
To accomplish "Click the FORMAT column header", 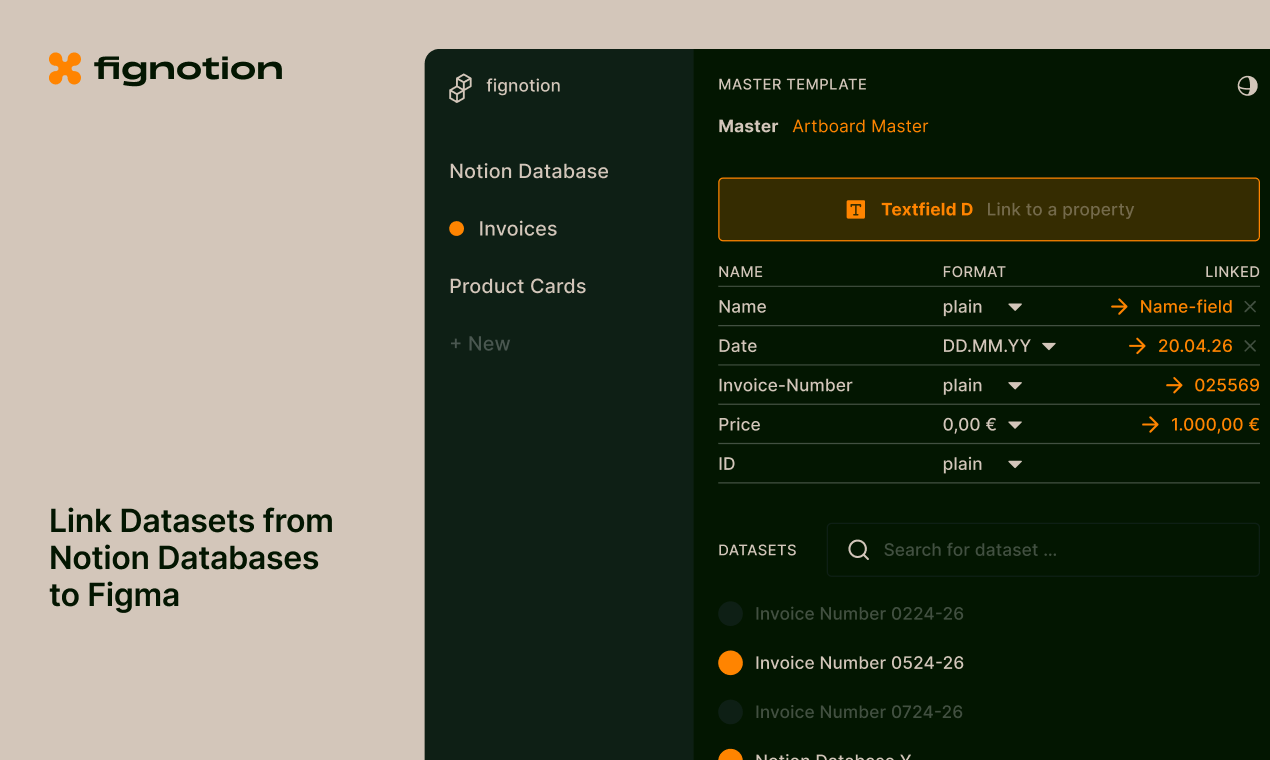I will [974, 272].
